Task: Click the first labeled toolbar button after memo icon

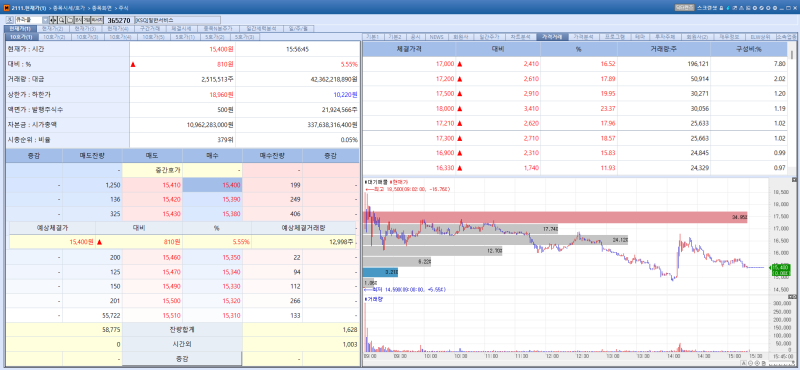Action: (x=78, y=20)
